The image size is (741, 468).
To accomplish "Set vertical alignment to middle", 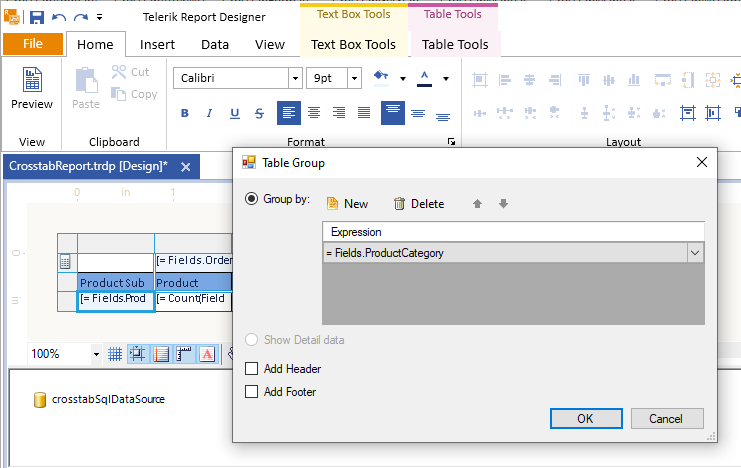I will point(418,113).
